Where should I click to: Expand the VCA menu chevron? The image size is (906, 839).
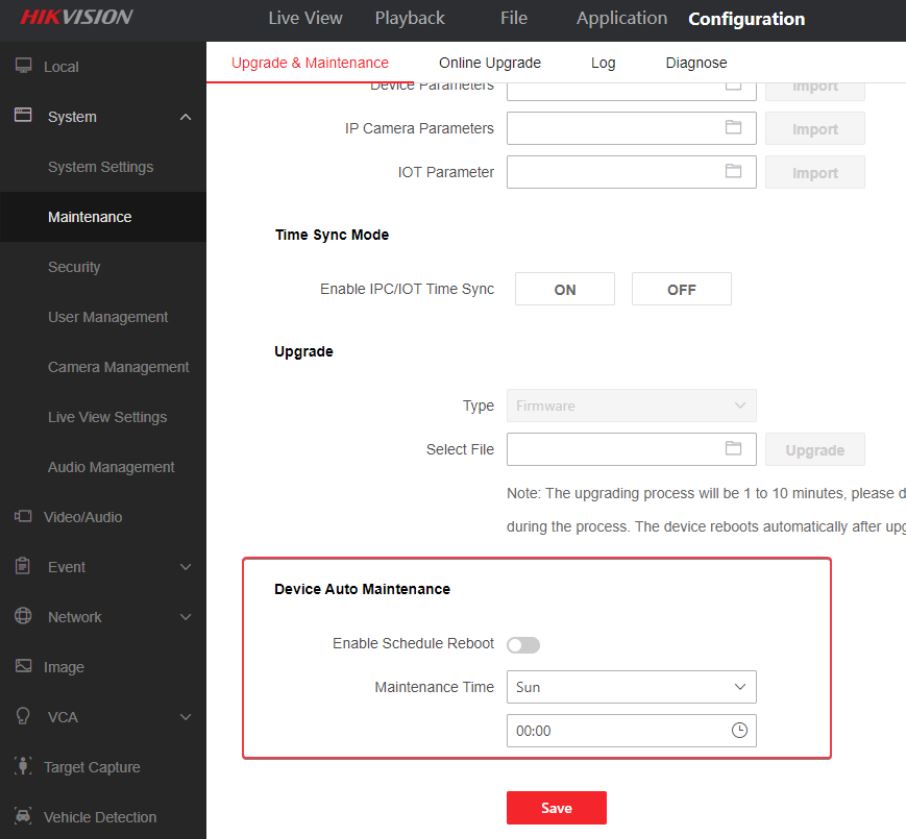point(185,717)
